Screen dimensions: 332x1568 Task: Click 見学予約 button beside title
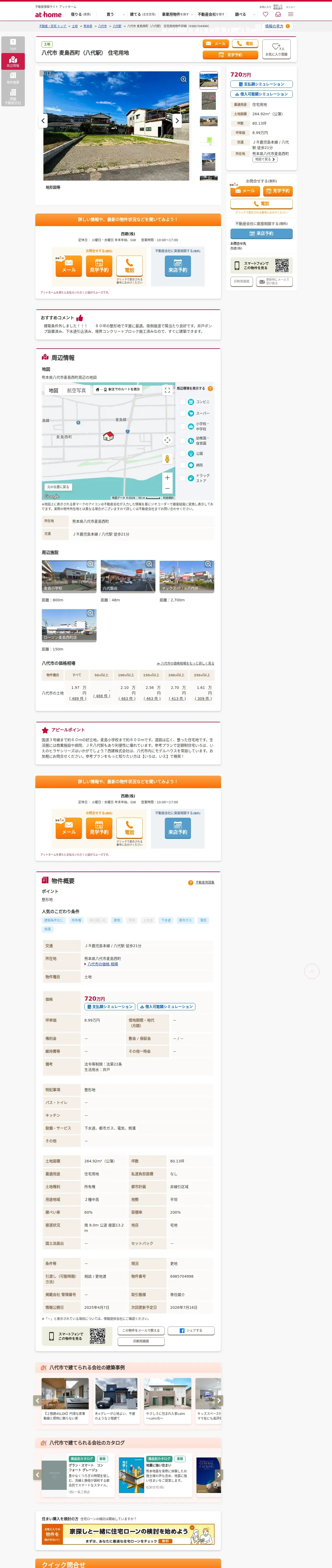(230, 55)
